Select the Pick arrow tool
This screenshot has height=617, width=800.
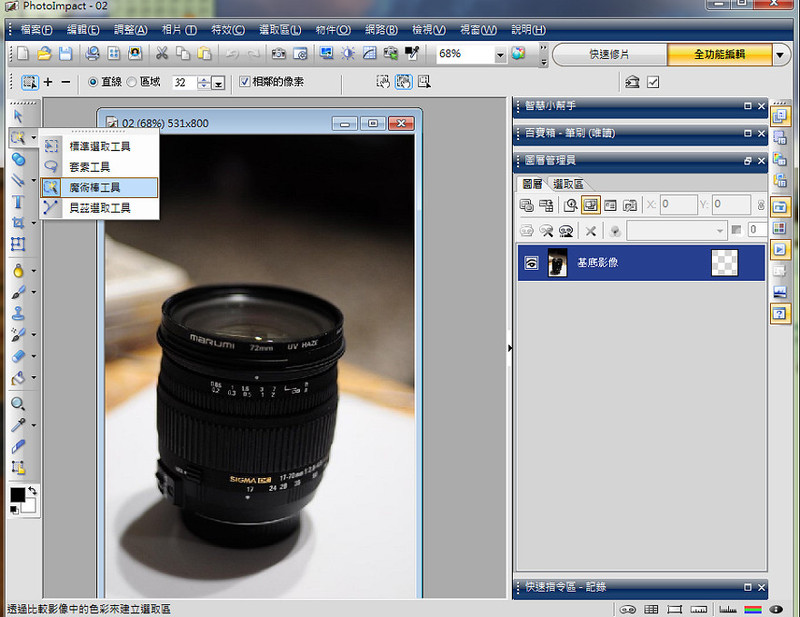tap(18, 116)
